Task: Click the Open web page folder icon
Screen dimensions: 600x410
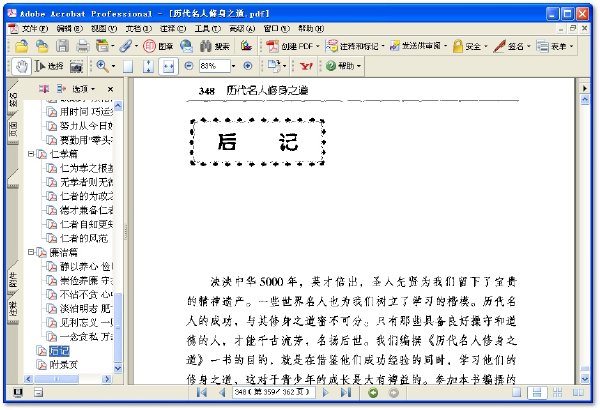Action: point(42,46)
